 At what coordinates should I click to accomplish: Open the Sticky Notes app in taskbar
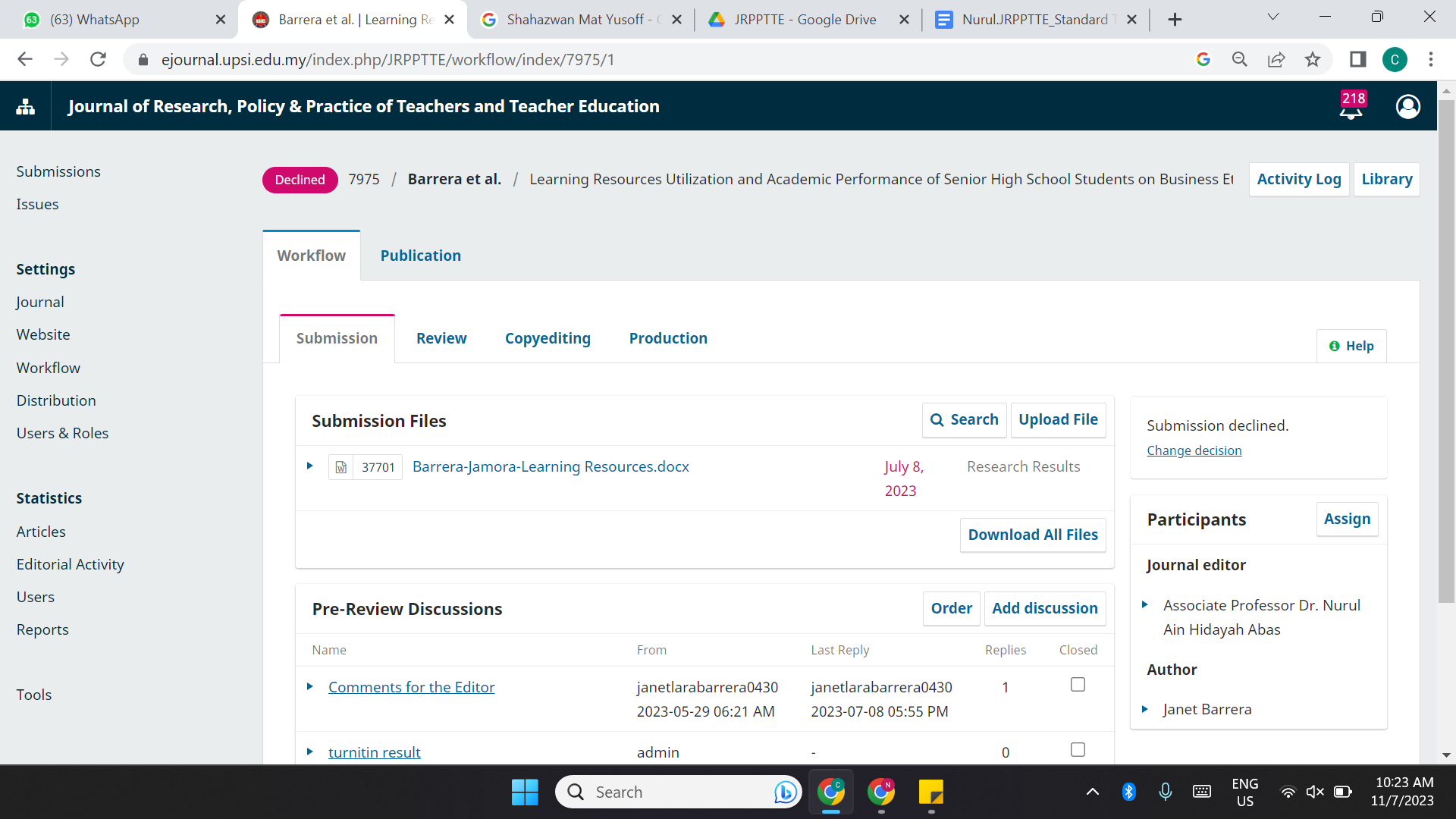point(930,792)
